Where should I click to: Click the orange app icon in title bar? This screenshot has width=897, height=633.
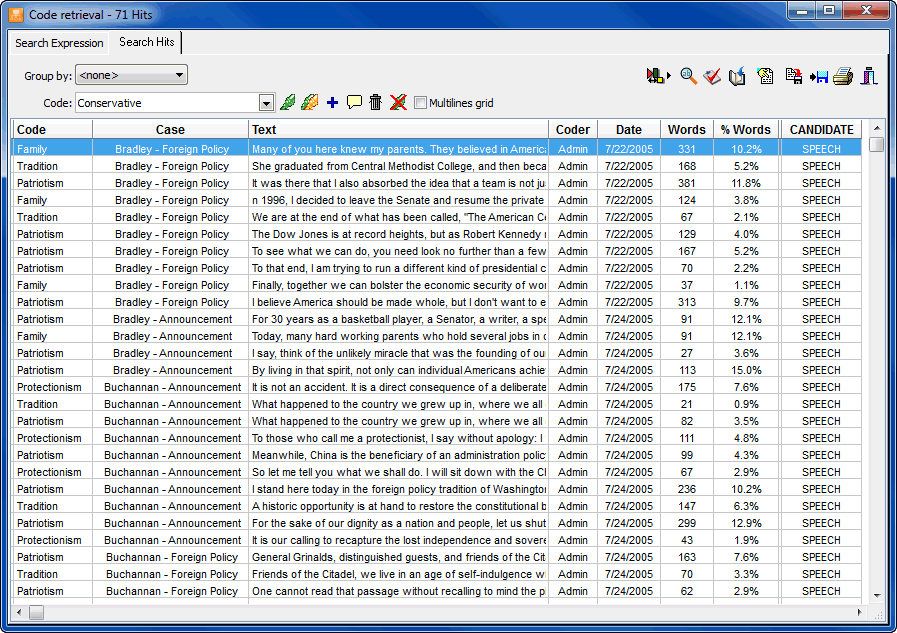coord(16,15)
